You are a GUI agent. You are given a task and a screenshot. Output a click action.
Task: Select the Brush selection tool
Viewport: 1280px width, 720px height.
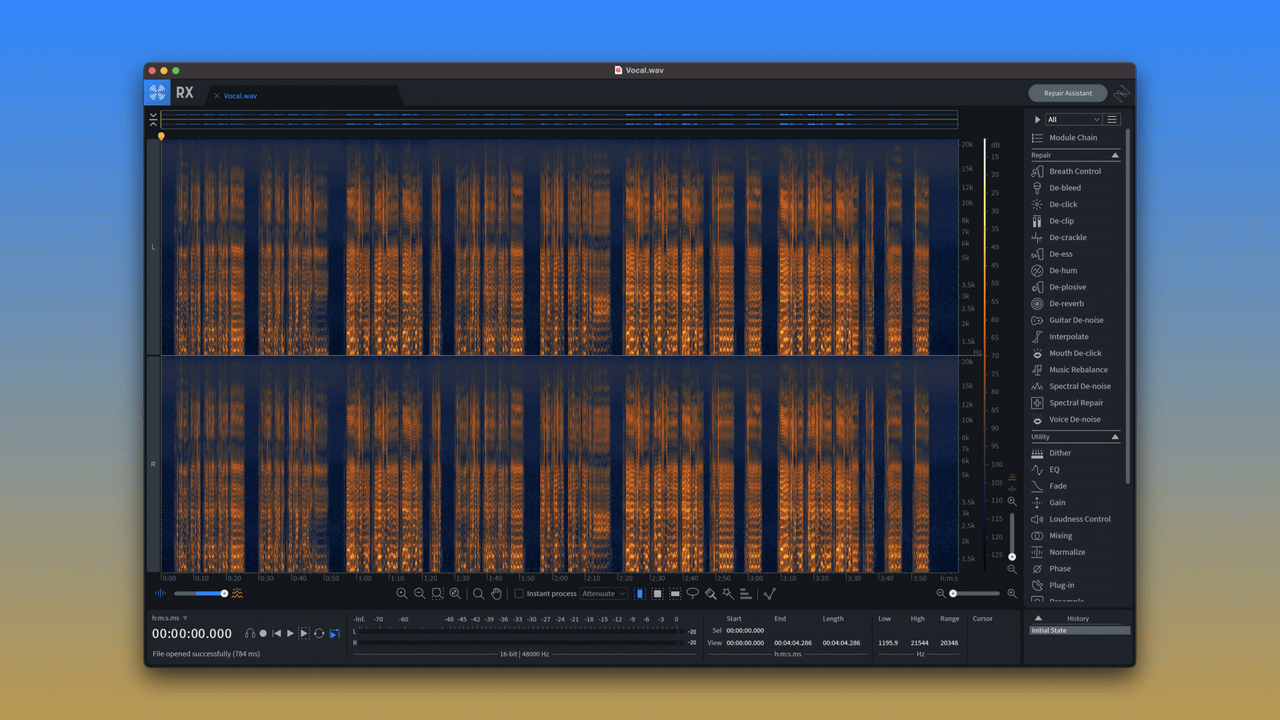click(x=711, y=593)
